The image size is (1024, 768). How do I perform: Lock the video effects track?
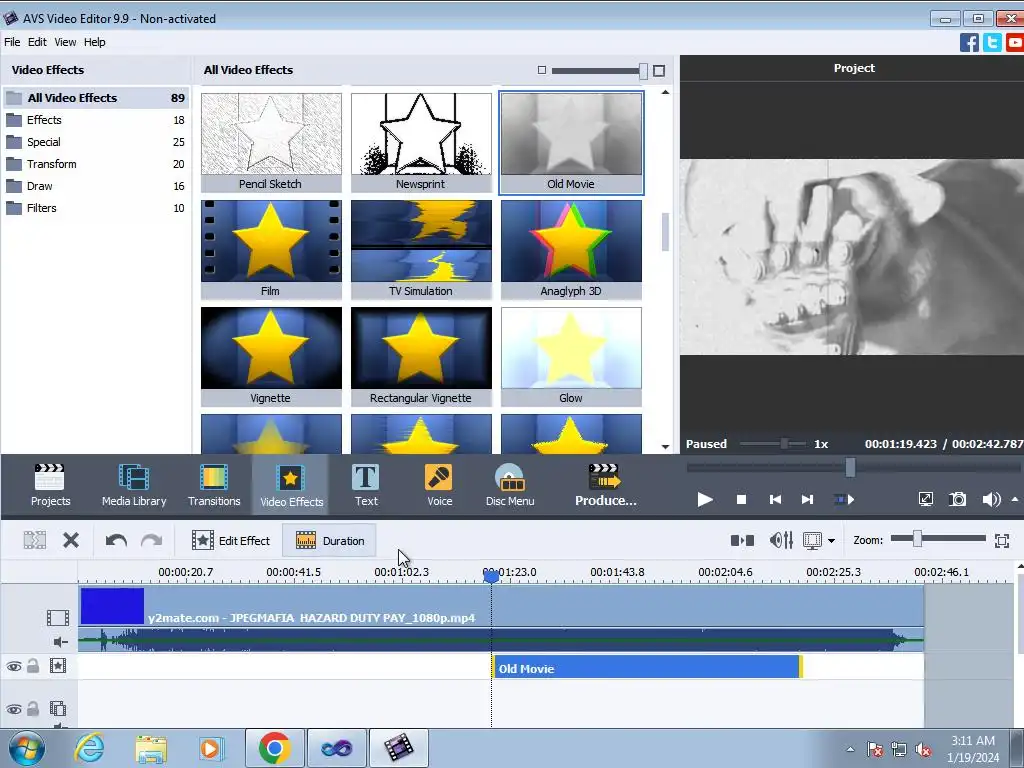[33, 665]
